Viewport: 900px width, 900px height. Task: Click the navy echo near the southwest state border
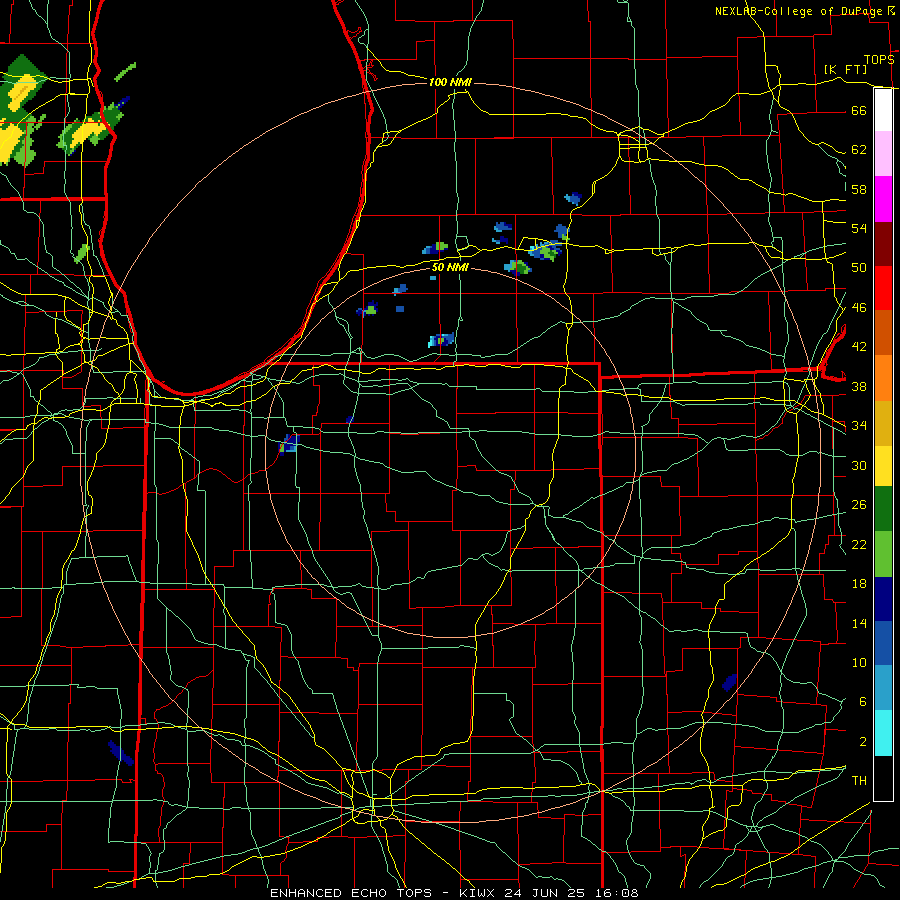[121, 753]
